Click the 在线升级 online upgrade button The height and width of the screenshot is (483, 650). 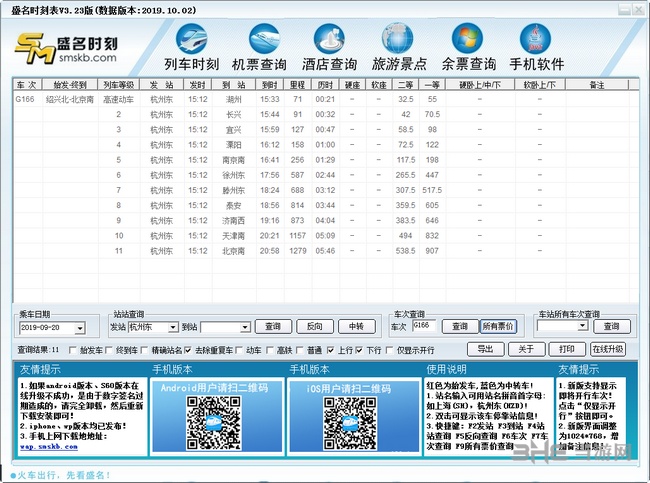point(608,349)
